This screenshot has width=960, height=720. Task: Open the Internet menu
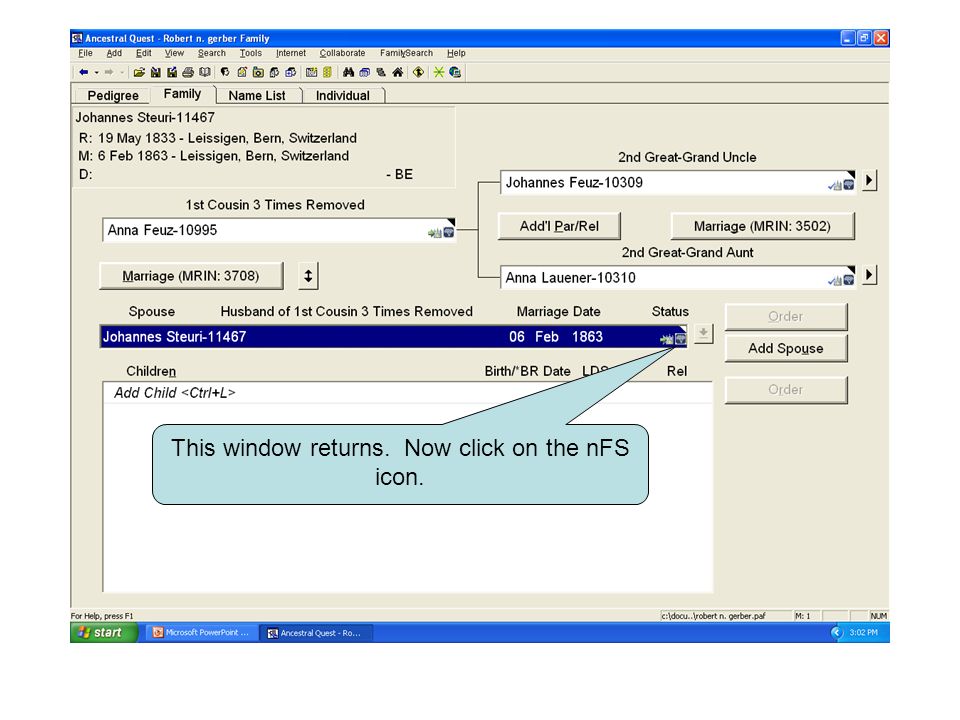[291, 53]
